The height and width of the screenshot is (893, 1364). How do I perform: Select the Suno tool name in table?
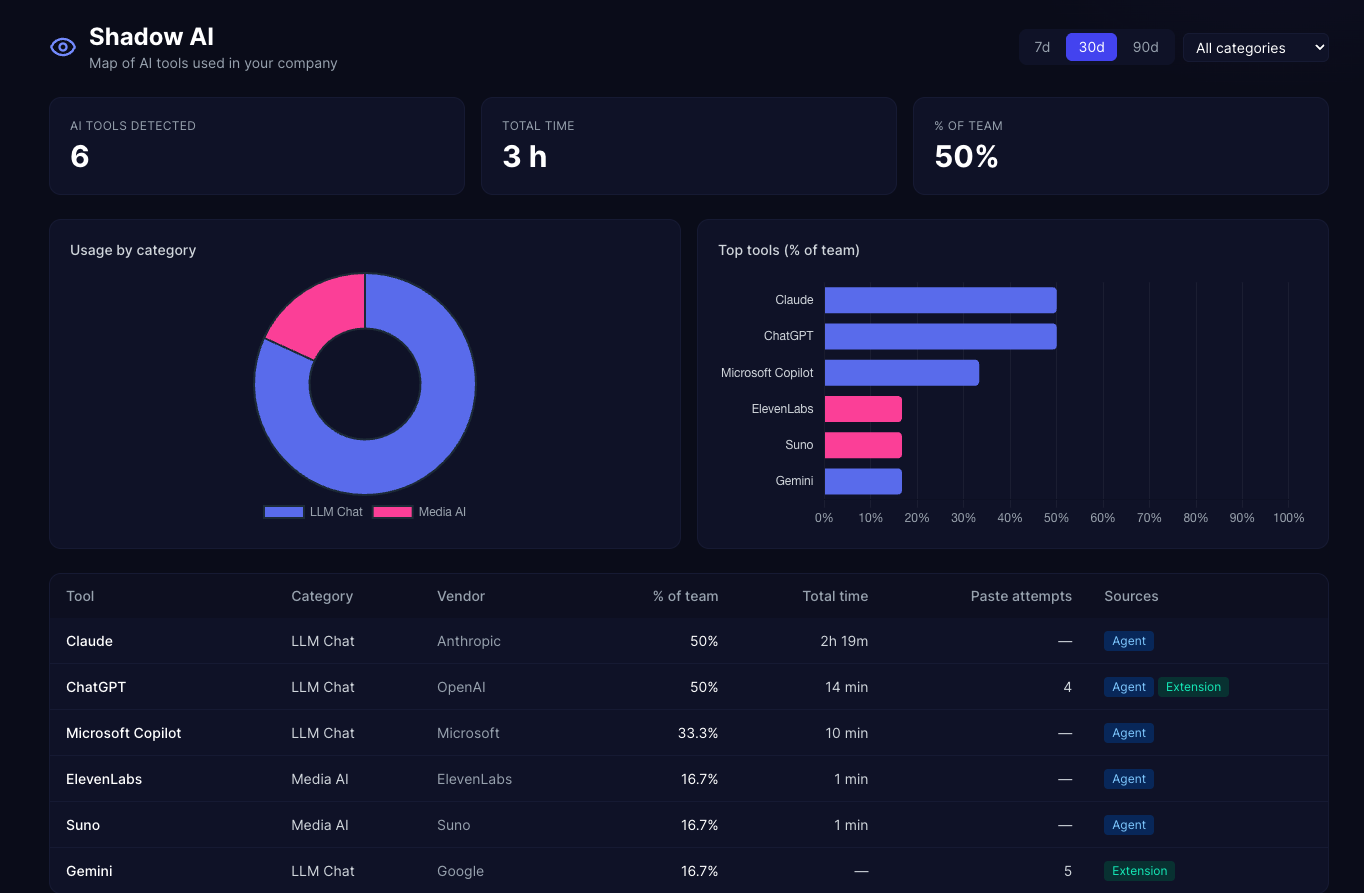(x=83, y=825)
